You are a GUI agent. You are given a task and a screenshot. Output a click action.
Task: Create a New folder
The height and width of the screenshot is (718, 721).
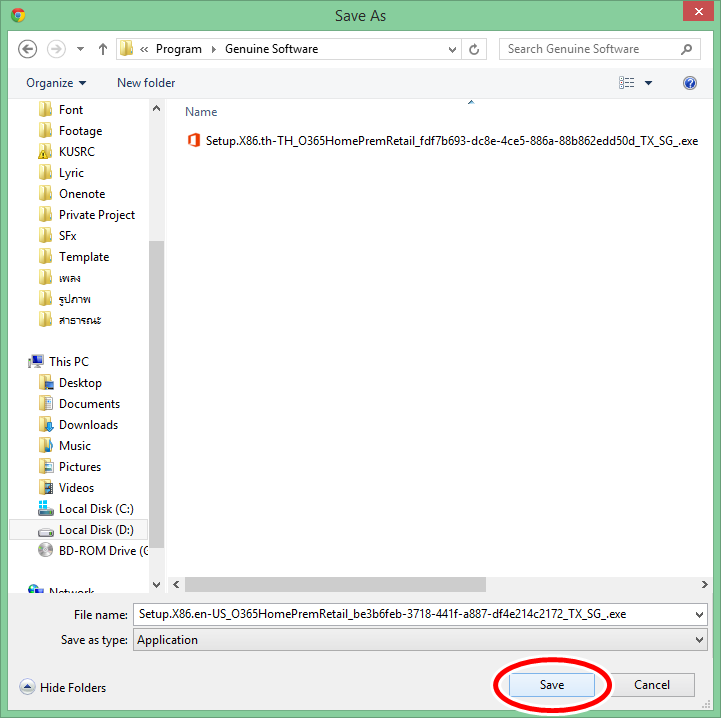tap(146, 83)
